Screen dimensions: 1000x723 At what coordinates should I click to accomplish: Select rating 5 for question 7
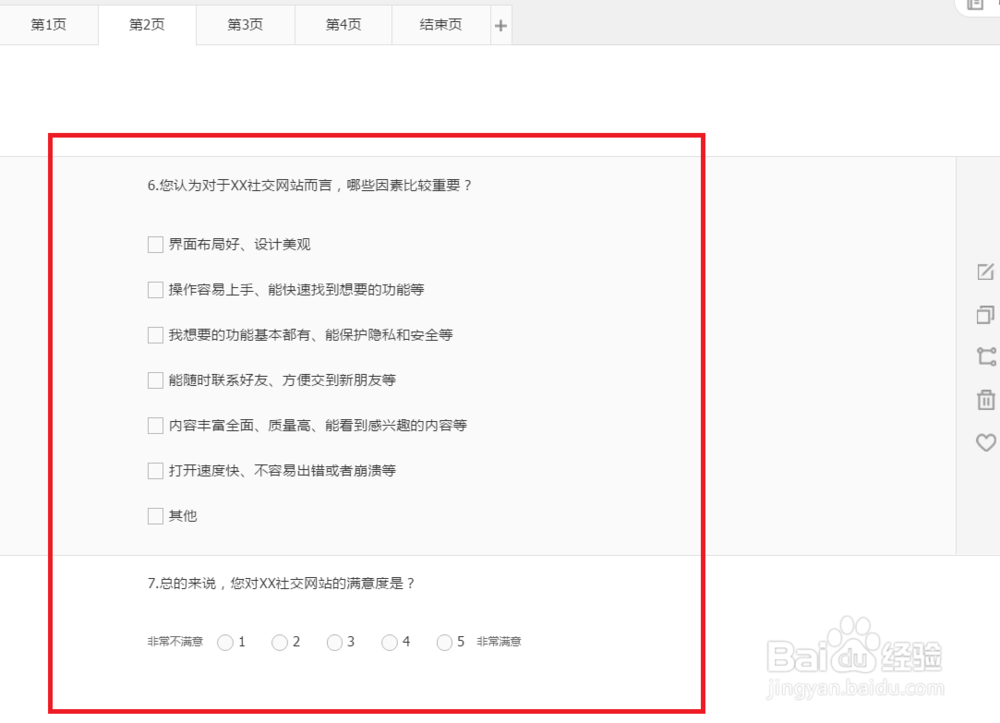(444, 642)
